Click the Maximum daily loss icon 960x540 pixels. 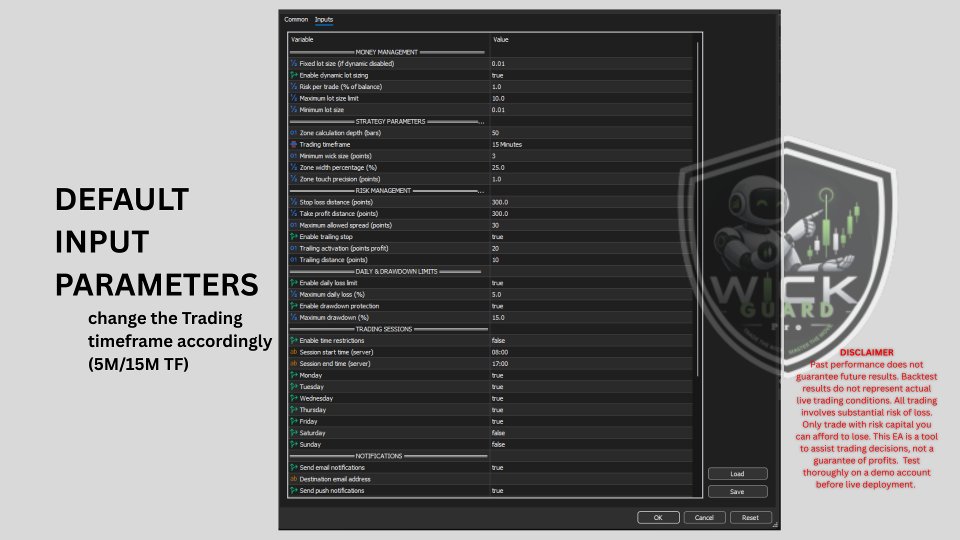(x=294, y=294)
